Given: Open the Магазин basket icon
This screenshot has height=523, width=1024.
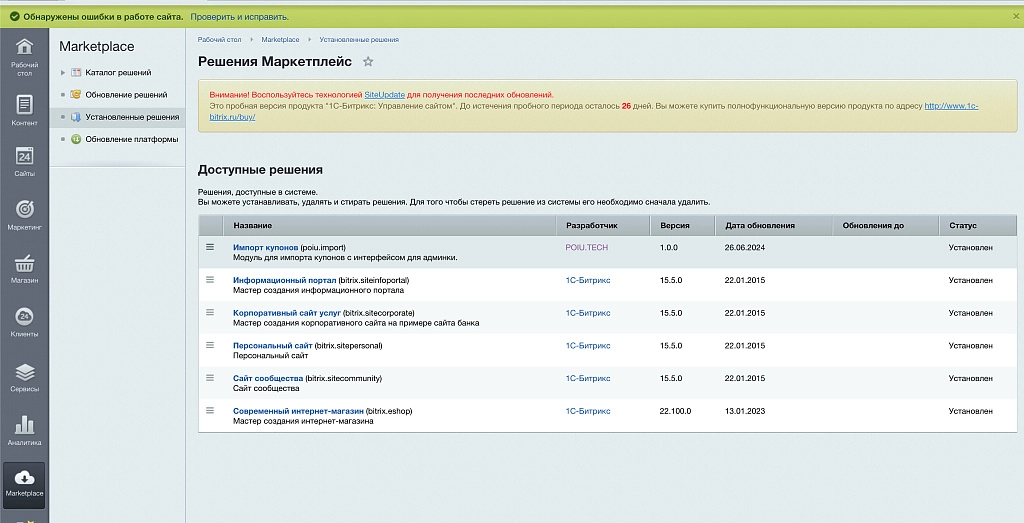Looking at the screenshot, I should (x=24, y=264).
